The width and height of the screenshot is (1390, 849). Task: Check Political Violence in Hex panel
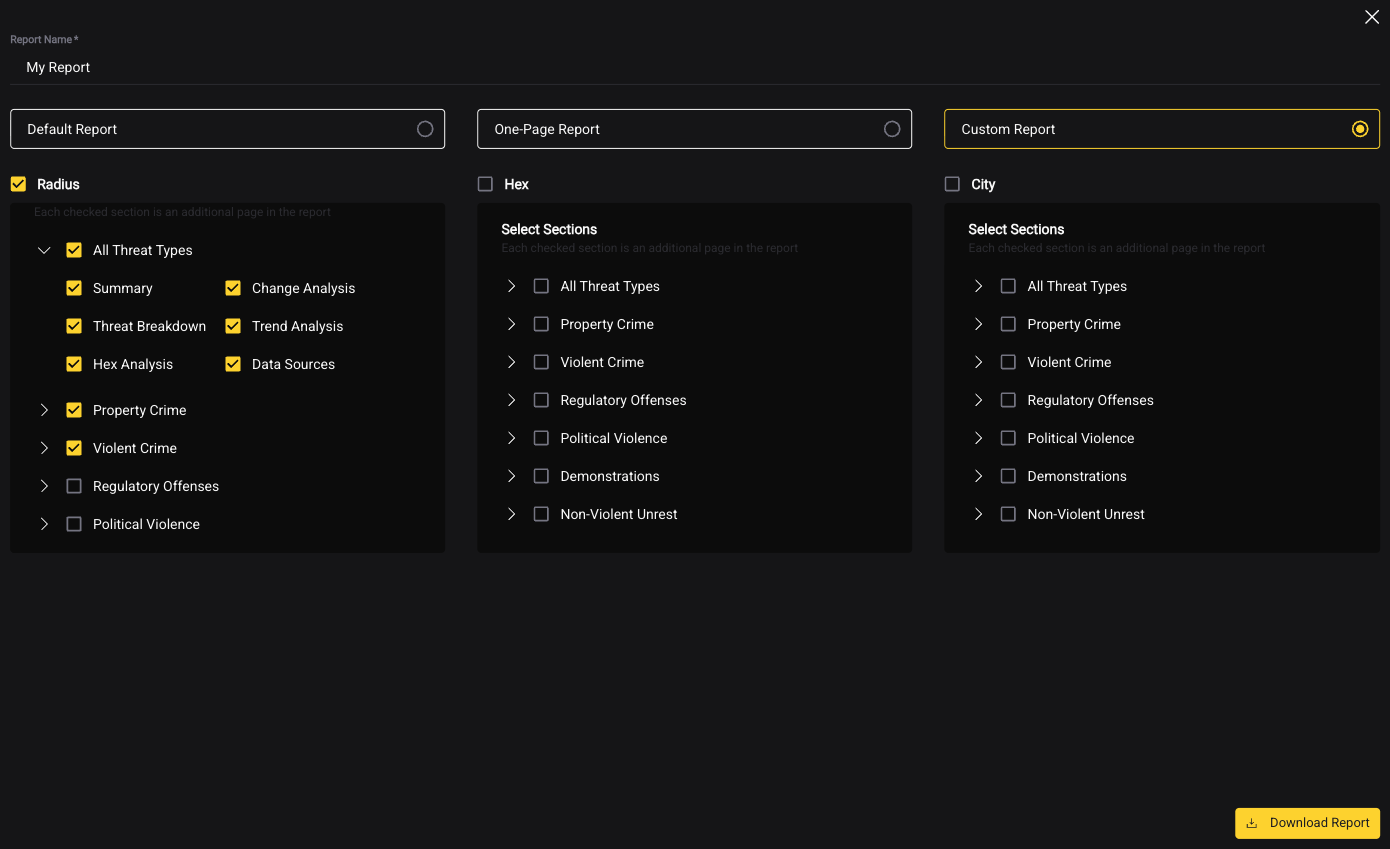[541, 438]
